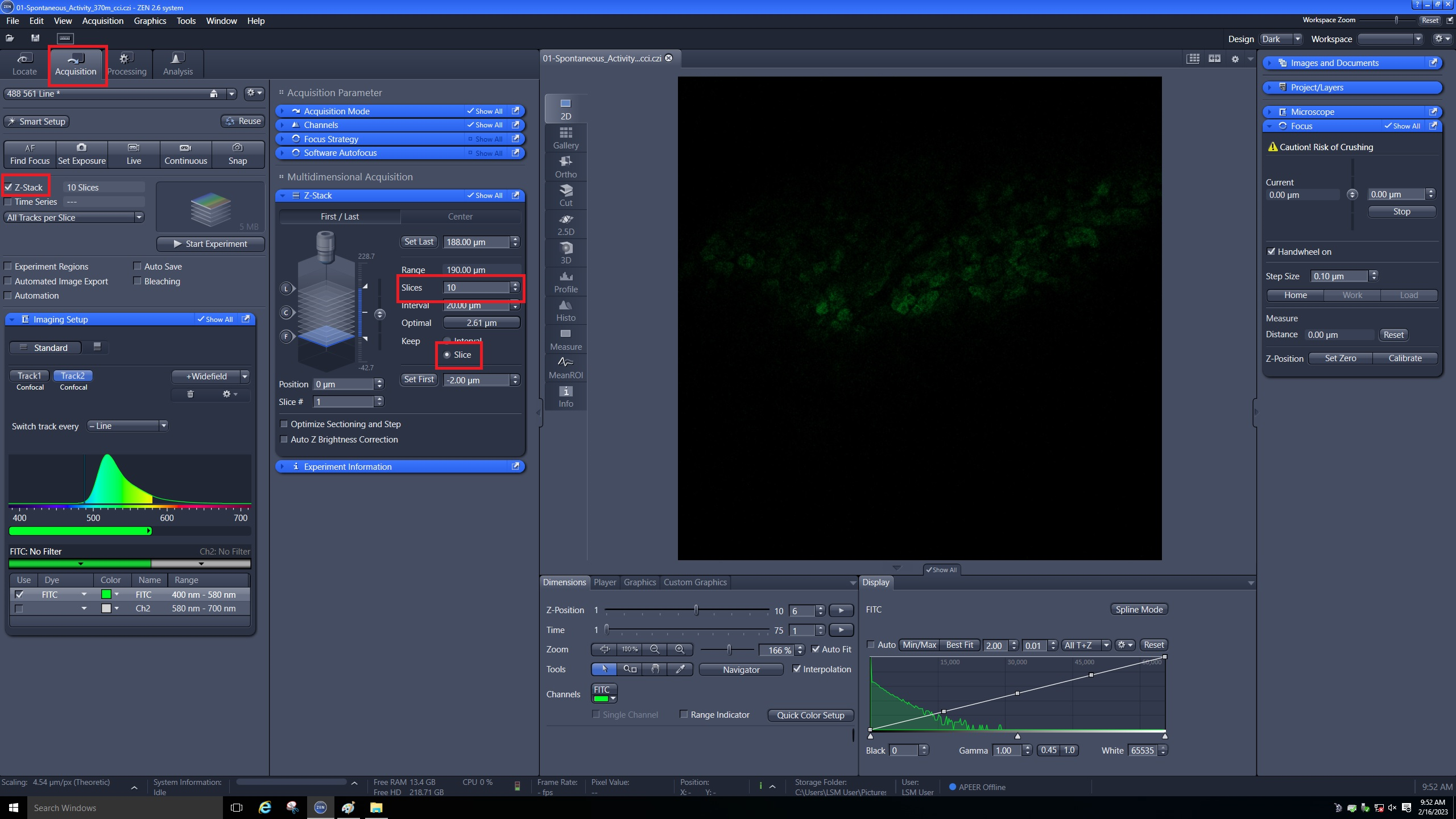Screen dimensions: 1456x819
Task: Click the Start Experiment button
Action: pyautogui.click(x=210, y=243)
